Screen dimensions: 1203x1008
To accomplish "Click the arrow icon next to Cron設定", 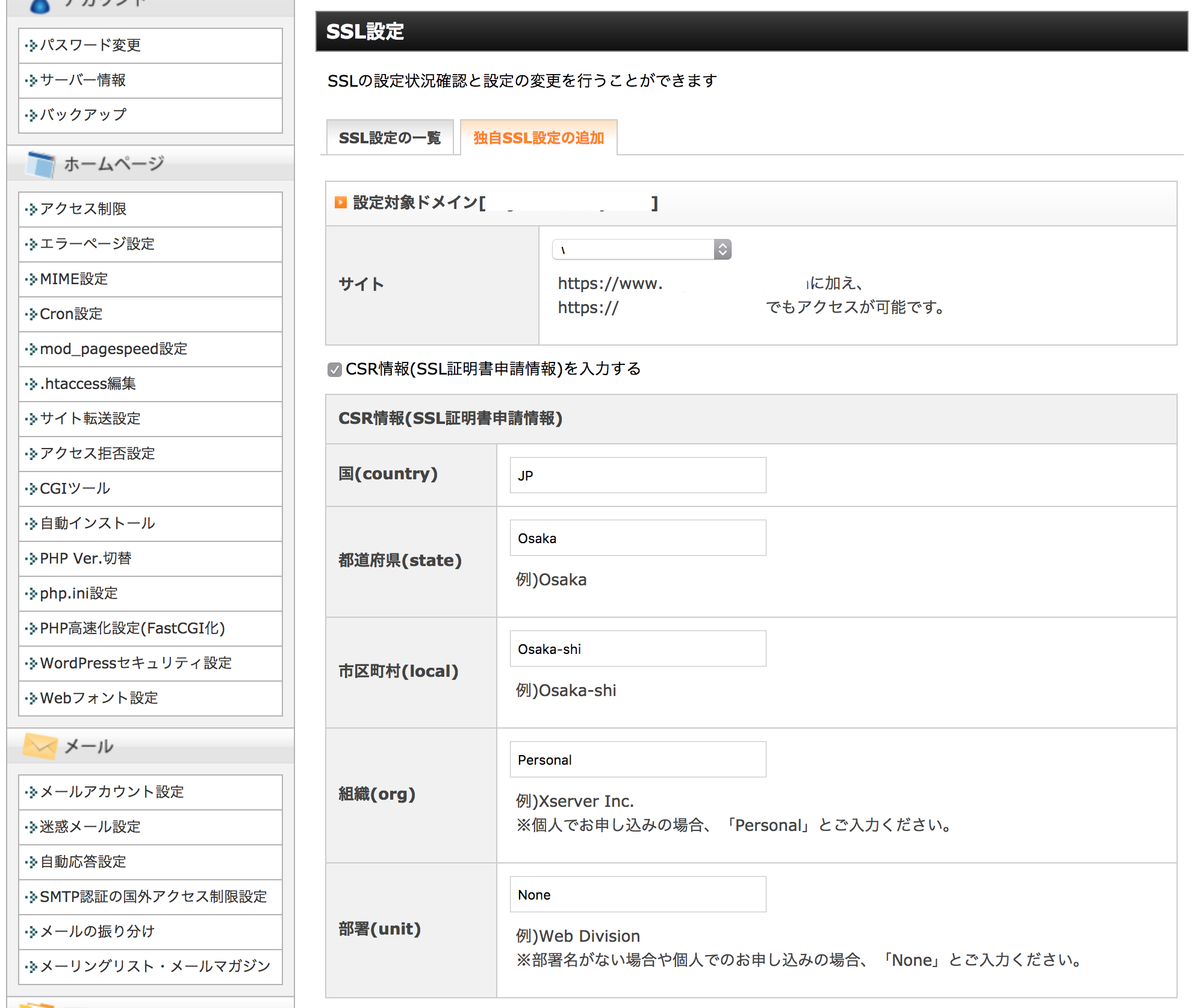I will (31, 314).
